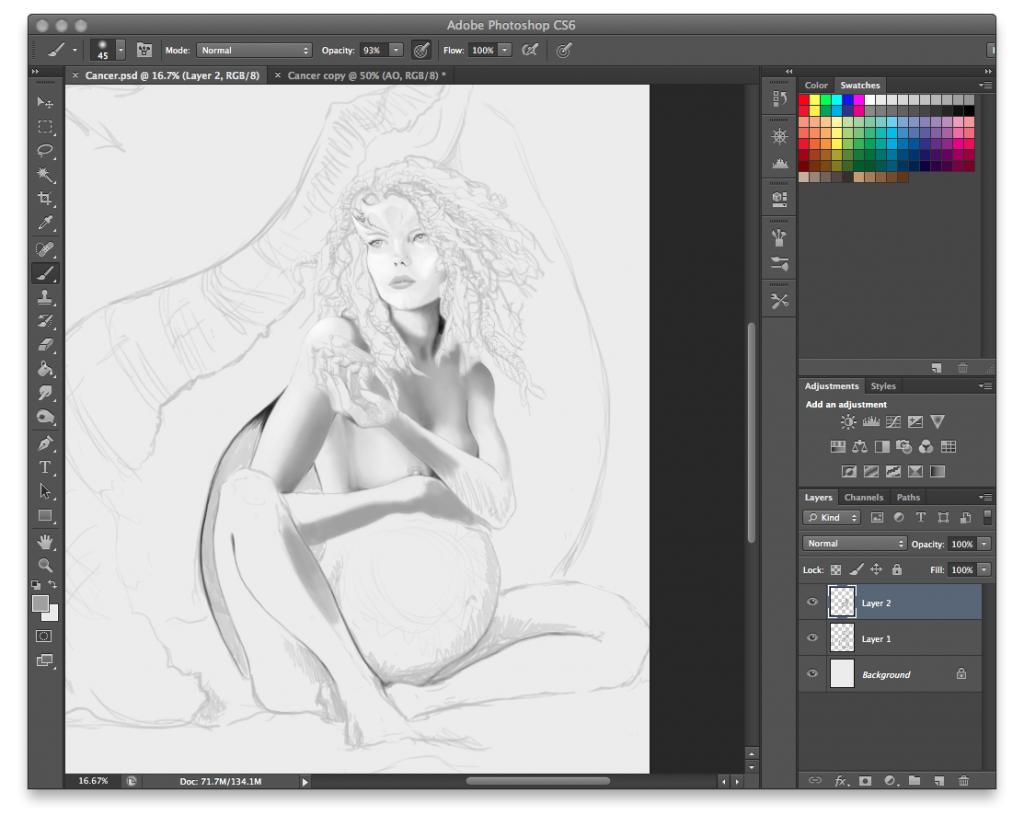The image size is (1024, 826).
Task: Hide Layer 2 using eye icon
Action: pos(812,603)
